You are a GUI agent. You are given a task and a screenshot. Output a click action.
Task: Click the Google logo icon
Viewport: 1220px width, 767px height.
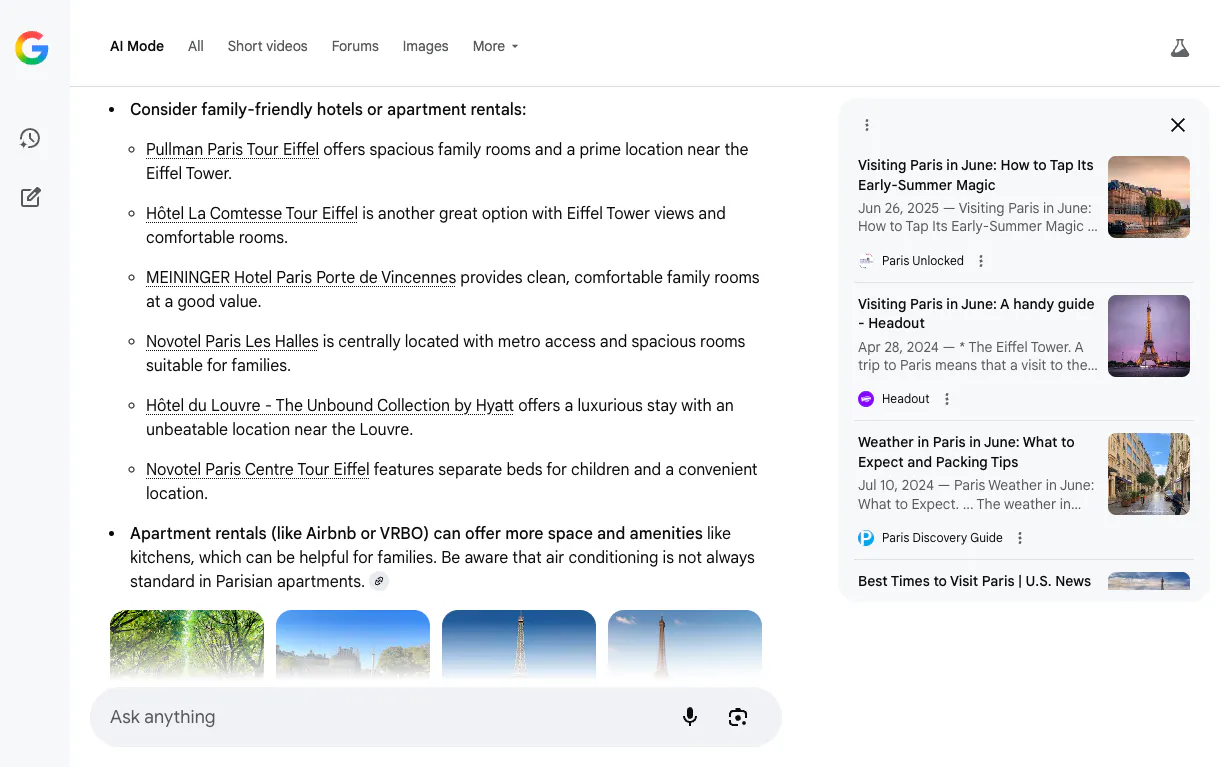pos(32,47)
